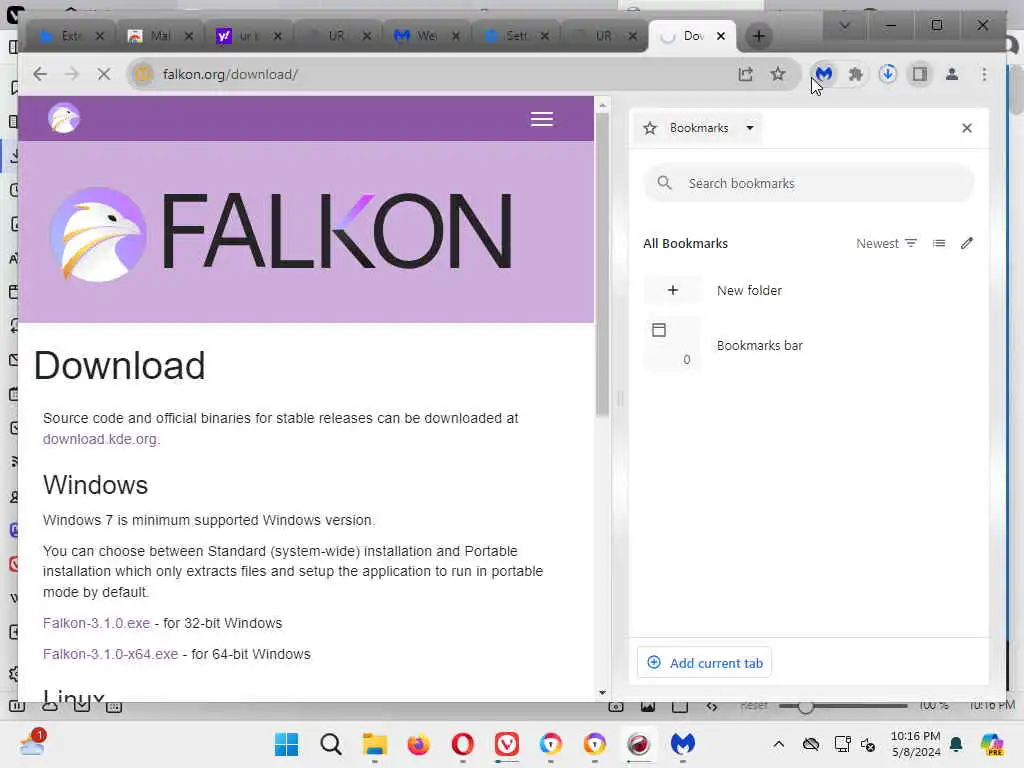
Task: Open Windows Start menu
Action: [286, 744]
